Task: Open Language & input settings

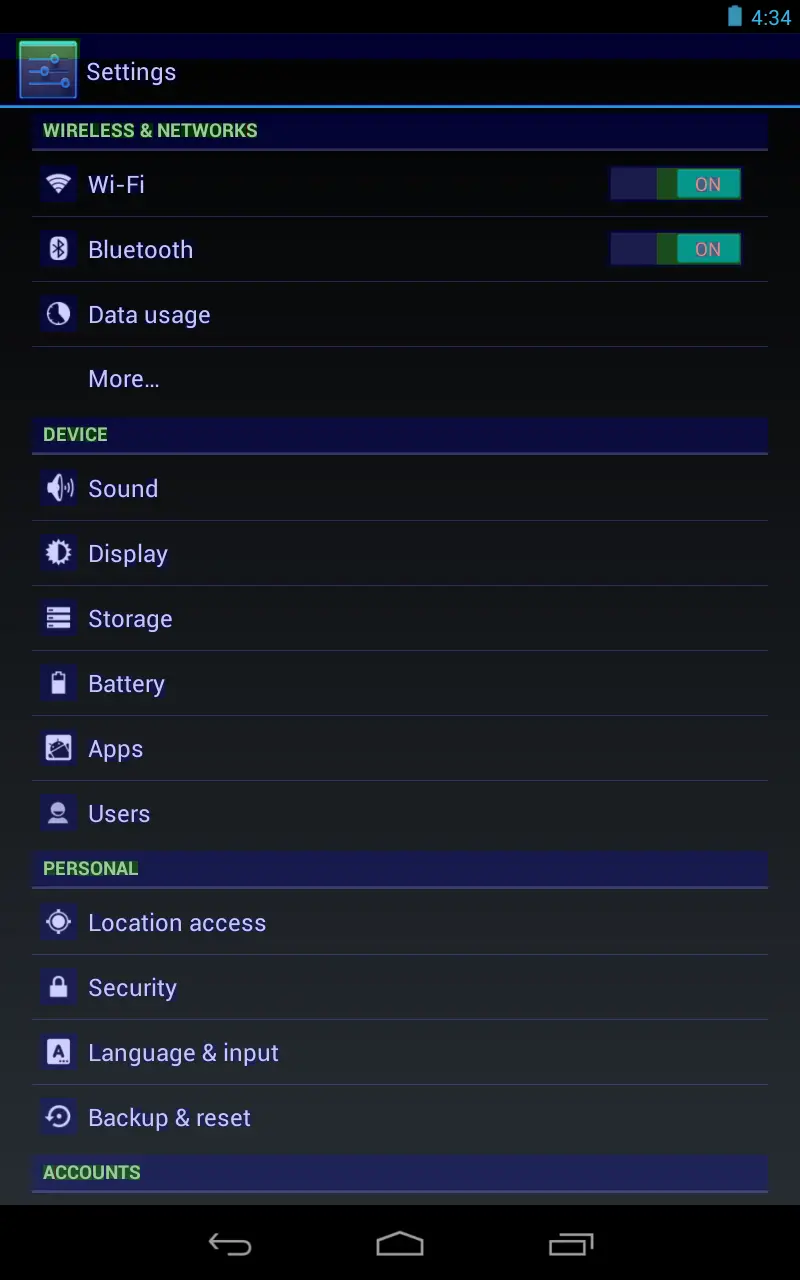Action: [x=184, y=1052]
